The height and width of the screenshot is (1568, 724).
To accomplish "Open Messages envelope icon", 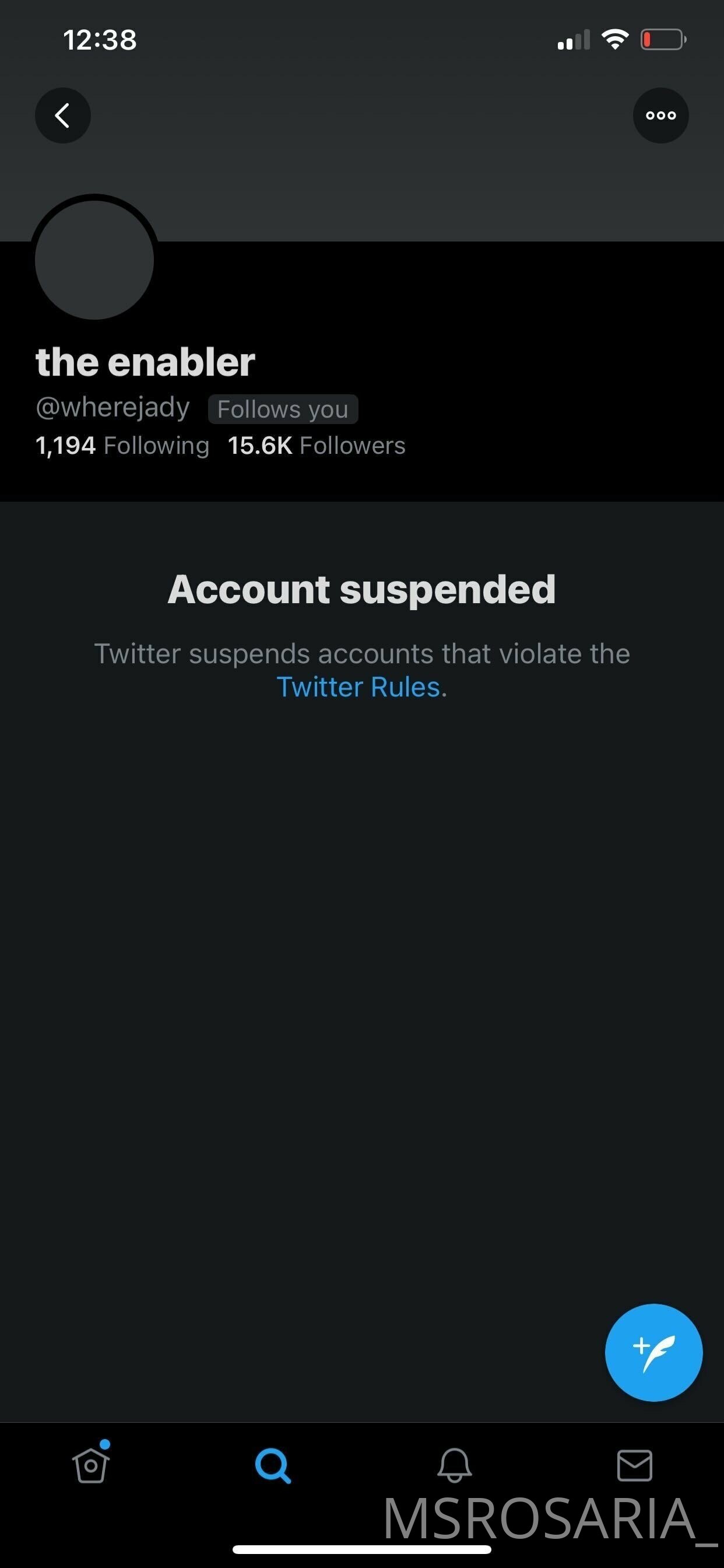I will (635, 1465).
